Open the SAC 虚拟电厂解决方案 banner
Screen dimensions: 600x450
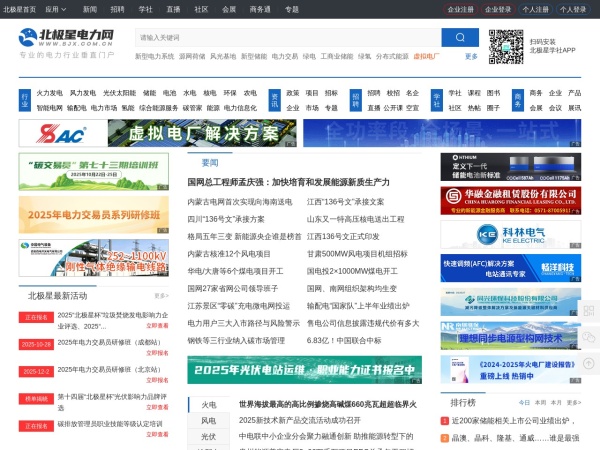click(157, 133)
